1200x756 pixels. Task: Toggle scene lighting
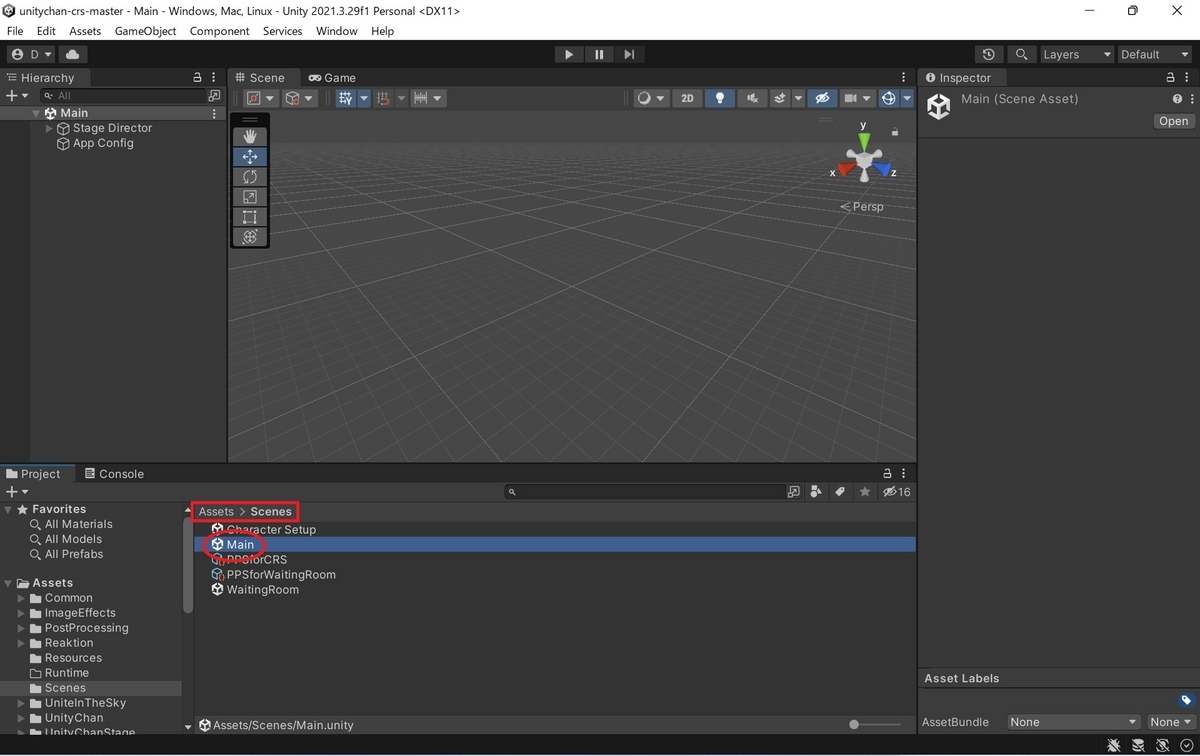(719, 98)
